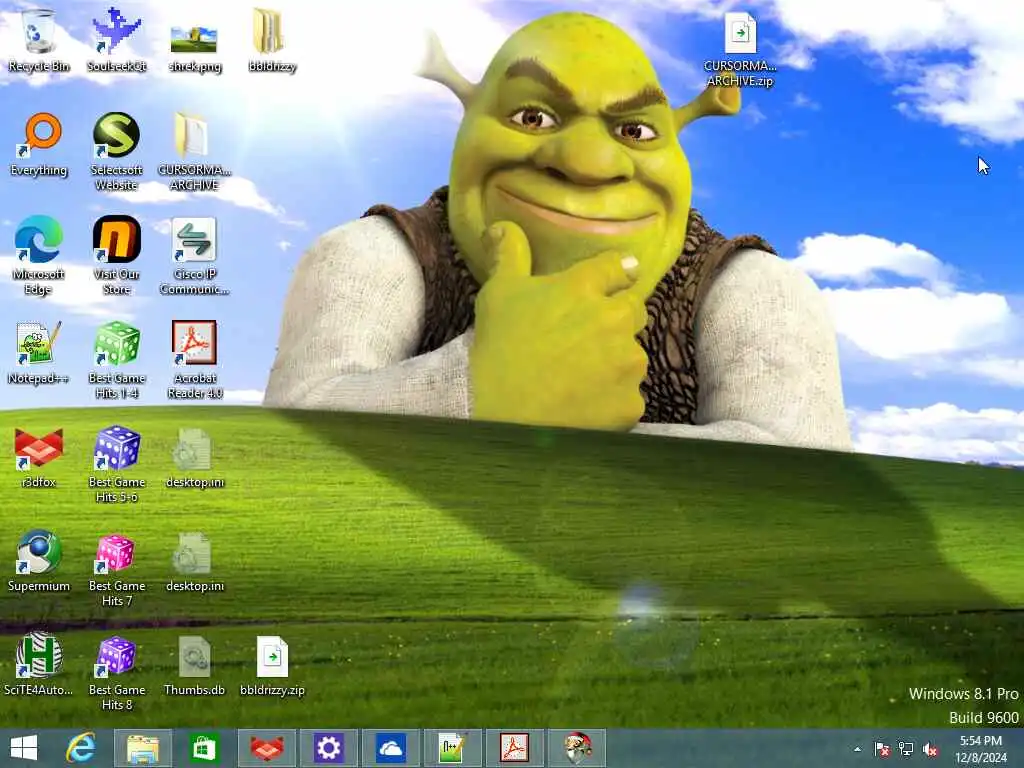Open the network status tray icon
Image resolution: width=1024 pixels, height=768 pixels.
pyautogui.click(x=906, y=749)
